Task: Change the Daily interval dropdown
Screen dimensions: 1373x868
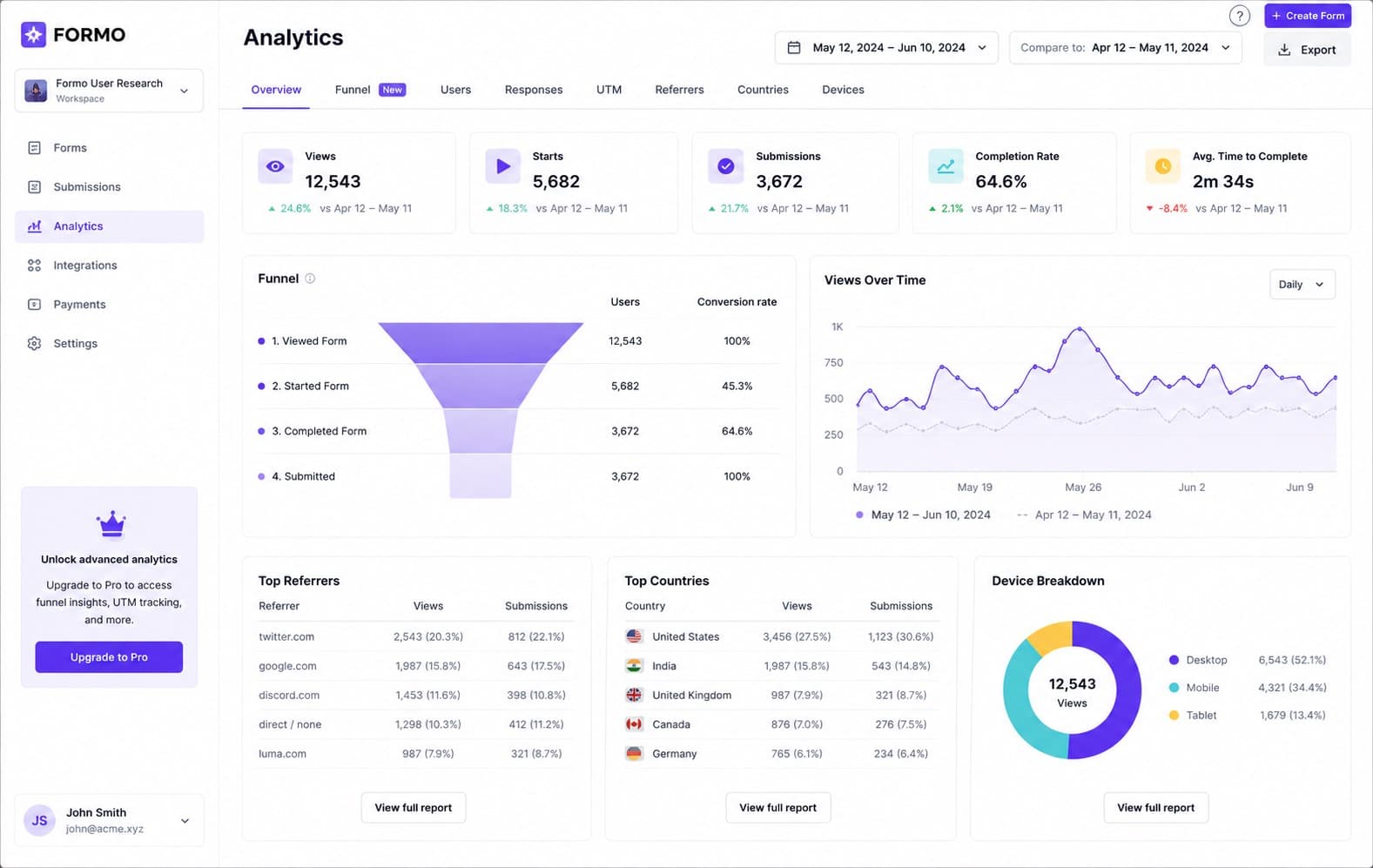Action: point(1302,285)
